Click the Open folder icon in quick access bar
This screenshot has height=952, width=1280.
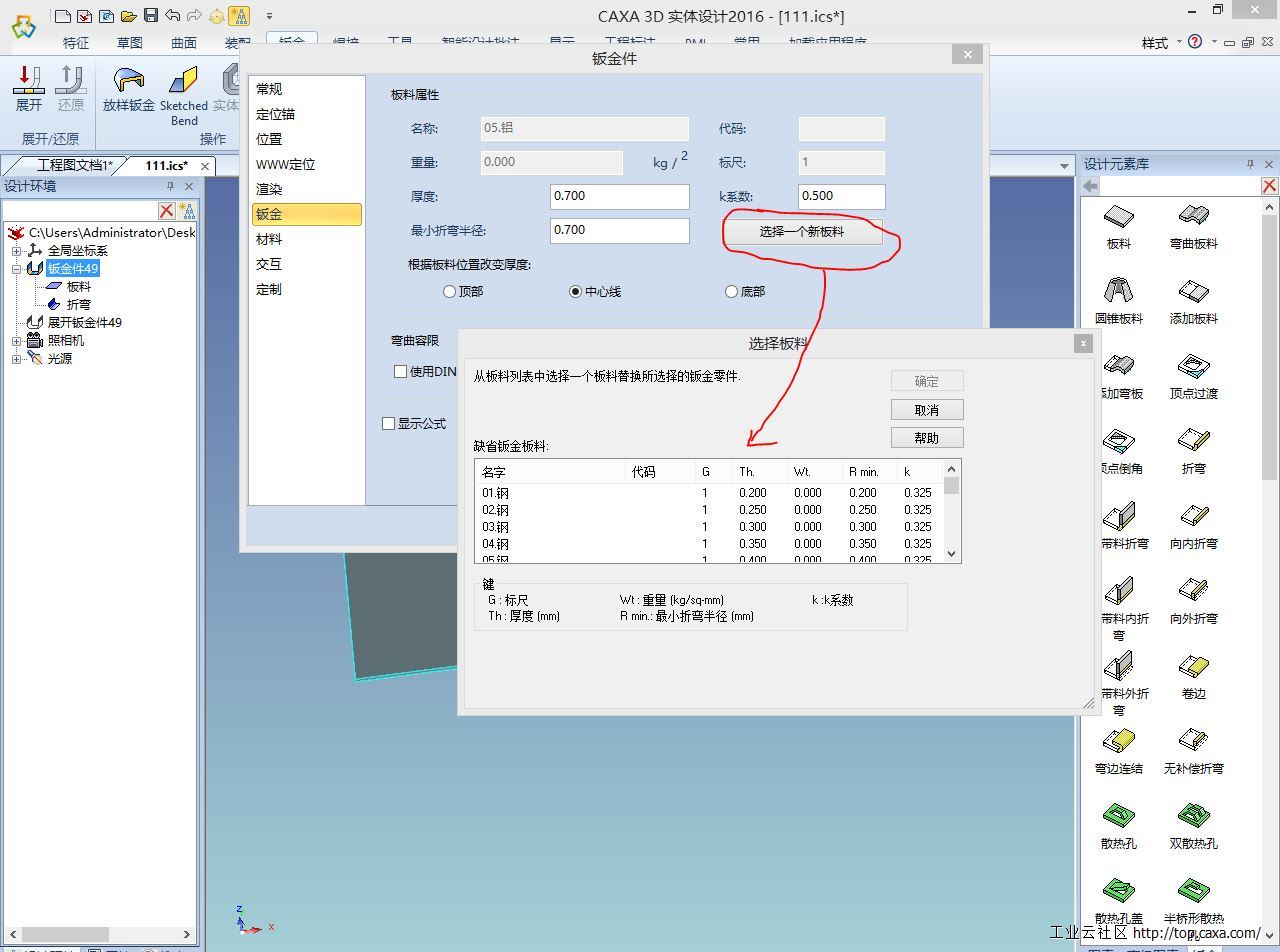pyautogui.click(x=128, y=15)
